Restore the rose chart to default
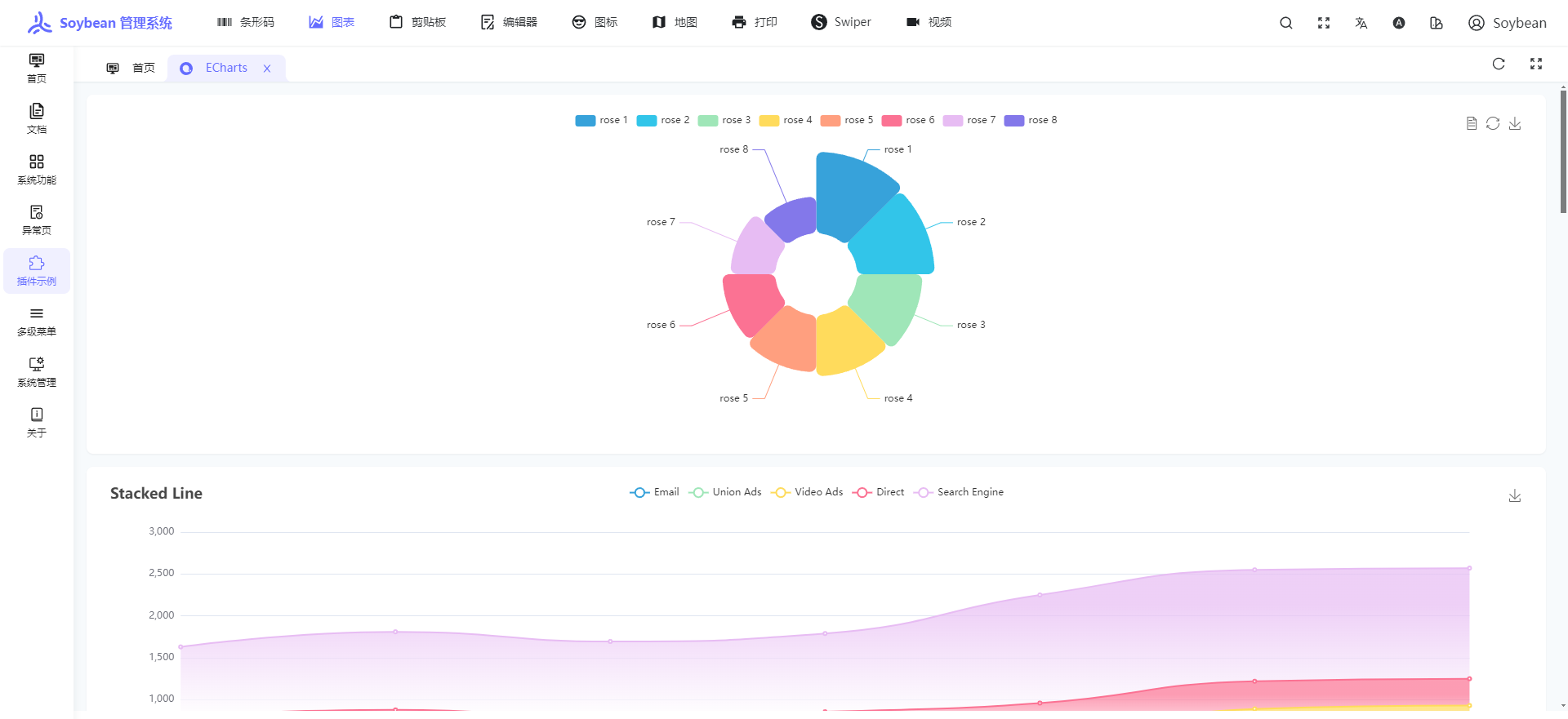 point(1493,123)
